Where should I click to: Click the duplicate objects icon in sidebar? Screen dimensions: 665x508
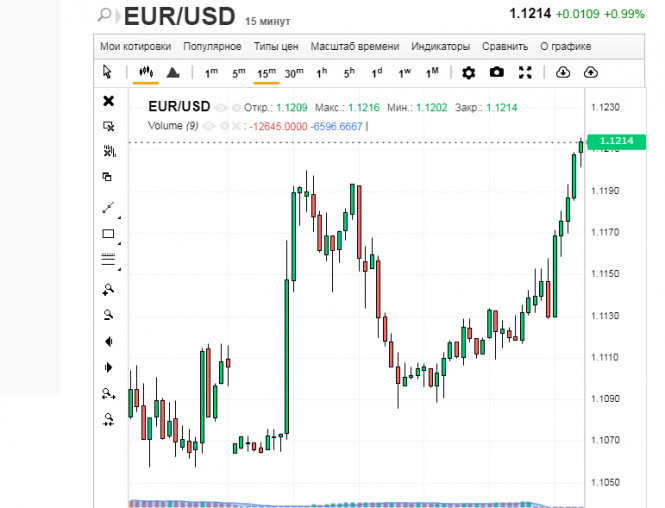click(107, 176)
